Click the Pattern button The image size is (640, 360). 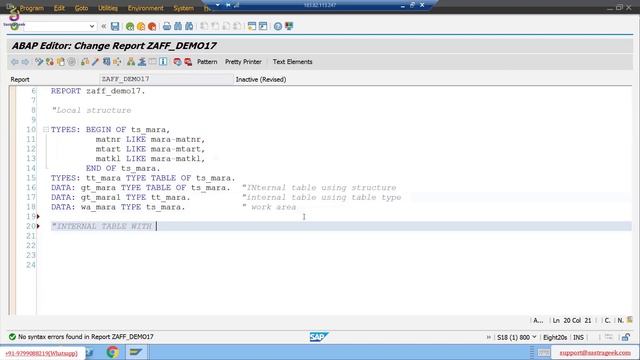pyautogui.click(x=207, y=62)
